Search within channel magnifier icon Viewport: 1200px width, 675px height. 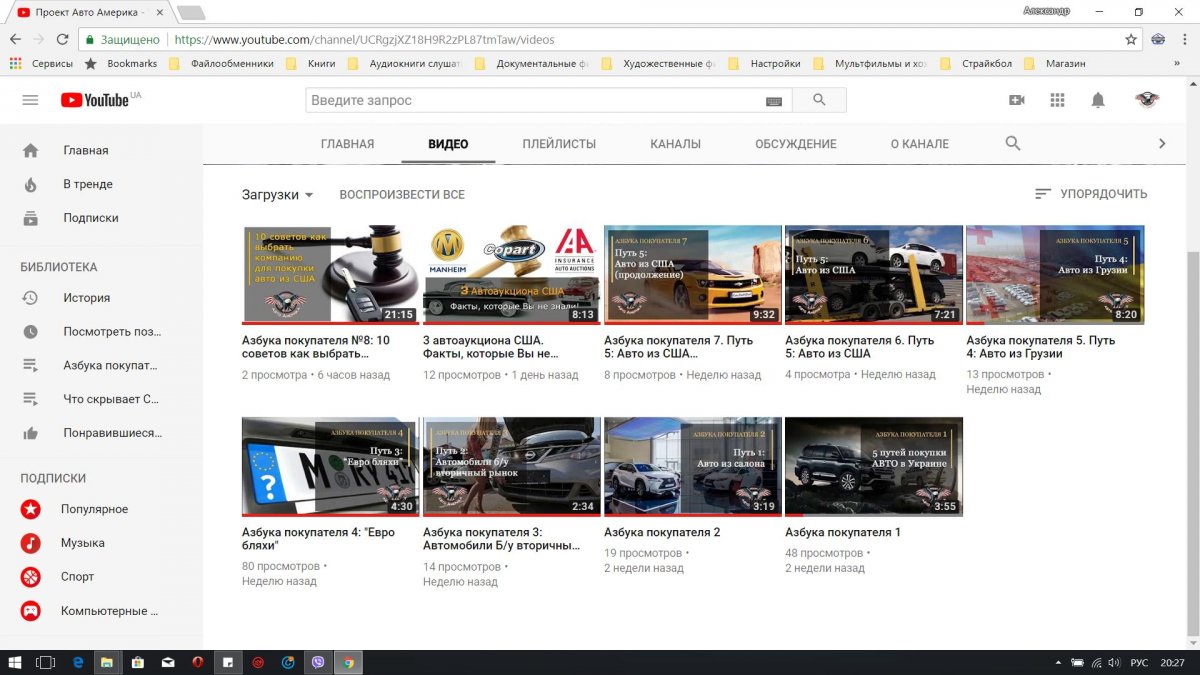(1013, 143)
